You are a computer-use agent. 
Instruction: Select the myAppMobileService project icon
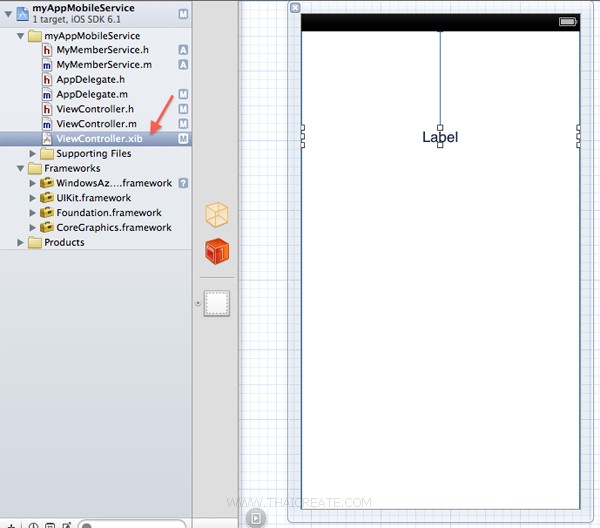[23, 14]
